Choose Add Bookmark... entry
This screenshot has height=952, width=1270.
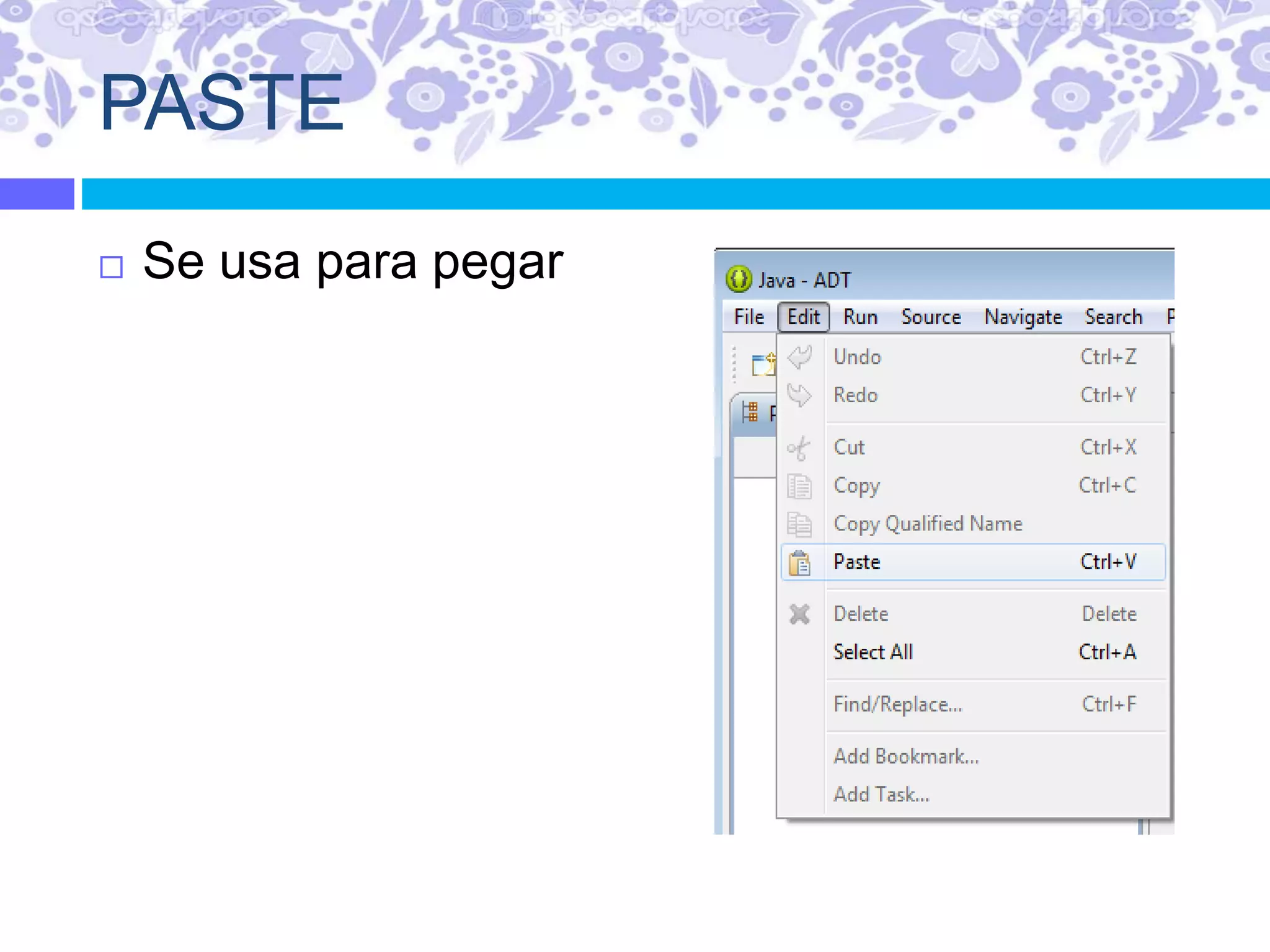(x=974, y=757)
